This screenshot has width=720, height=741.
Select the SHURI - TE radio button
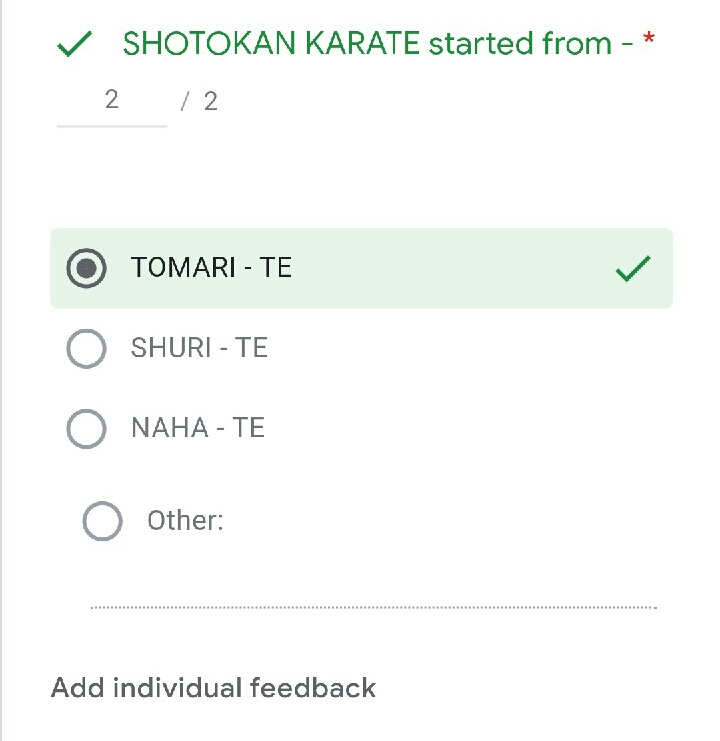point(86,349)
